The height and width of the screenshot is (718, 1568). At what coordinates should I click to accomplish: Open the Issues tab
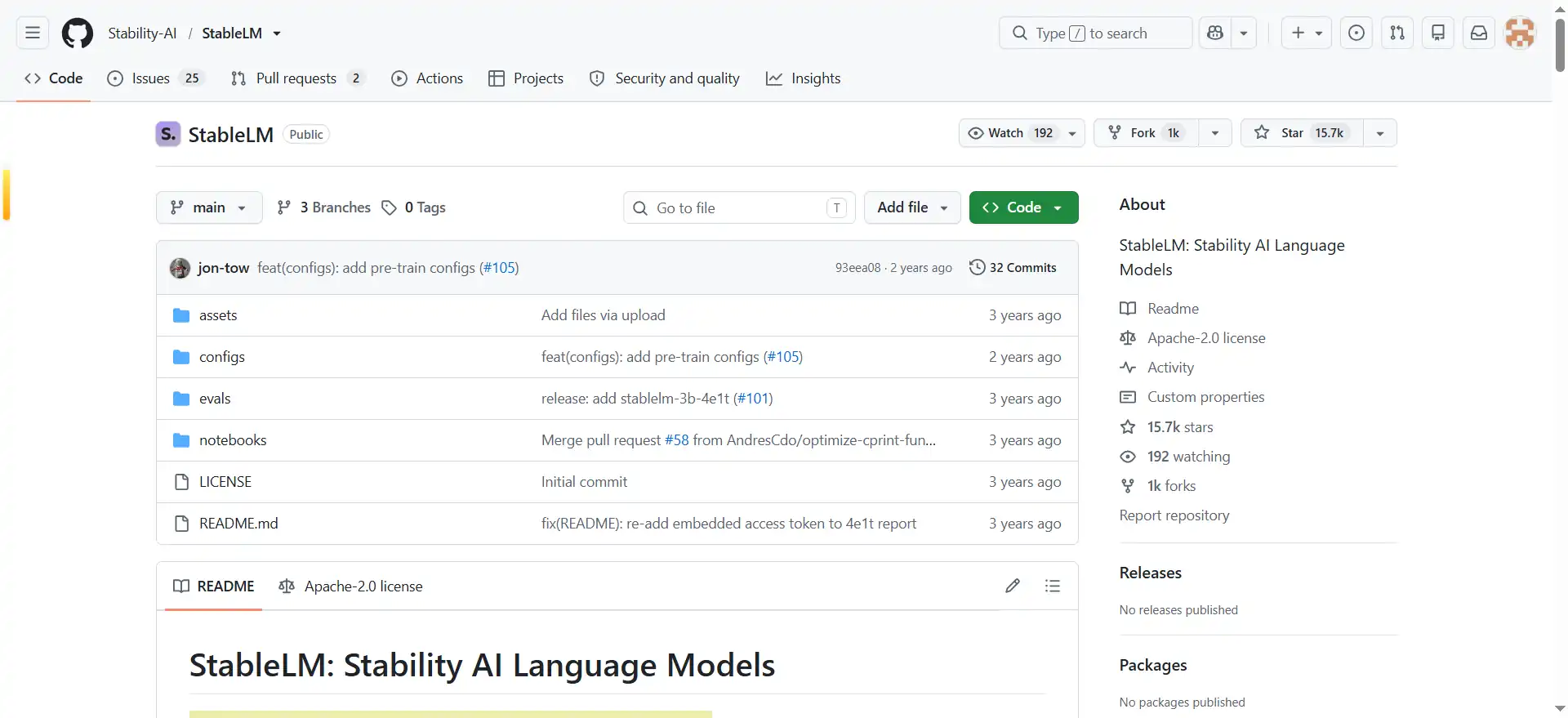[156, 78]
